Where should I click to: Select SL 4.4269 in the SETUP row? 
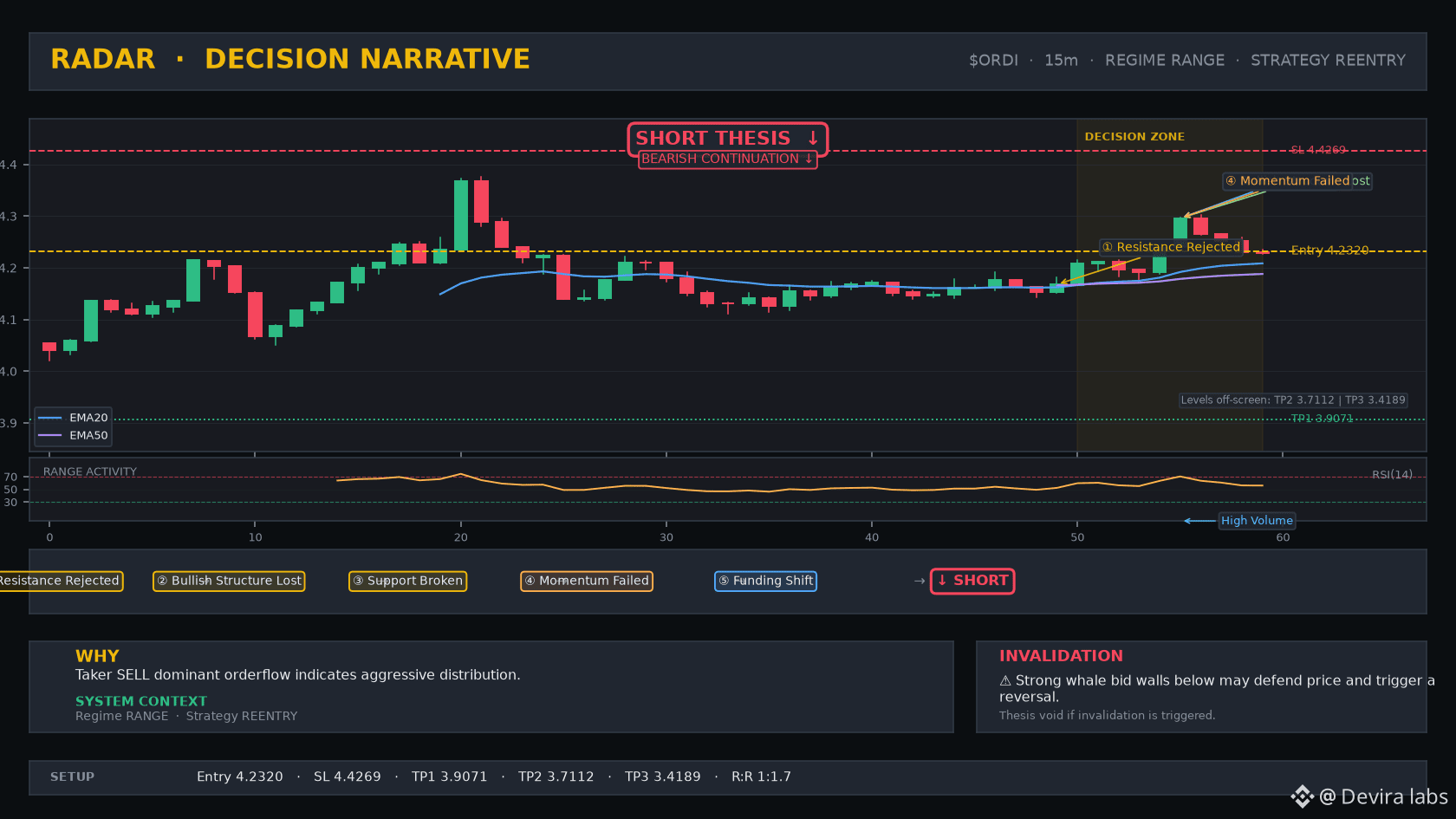348,777
